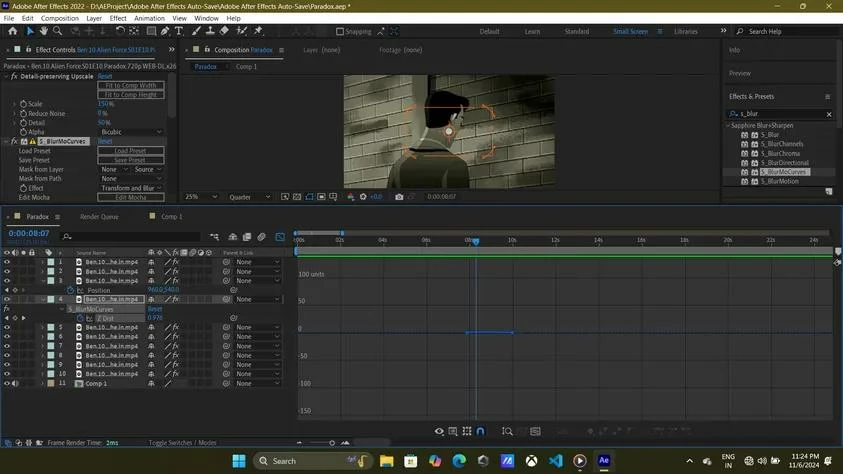Click the hide shy layers icon

coord(233,236)
